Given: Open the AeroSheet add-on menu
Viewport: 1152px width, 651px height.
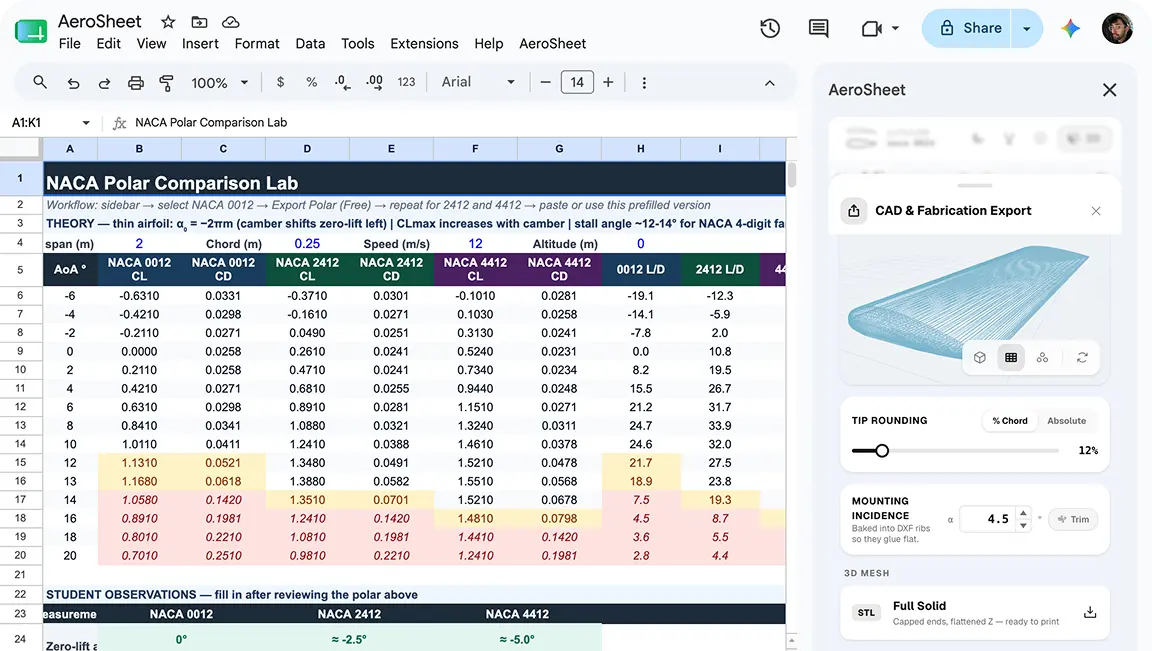Looking at the screenshot, I should point(552,43).
